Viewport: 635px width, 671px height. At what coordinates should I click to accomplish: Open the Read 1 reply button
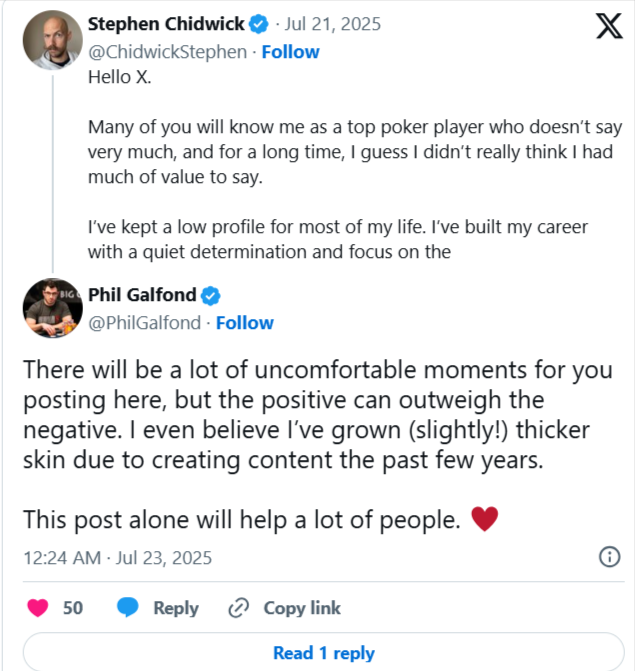tap(323, 653)
